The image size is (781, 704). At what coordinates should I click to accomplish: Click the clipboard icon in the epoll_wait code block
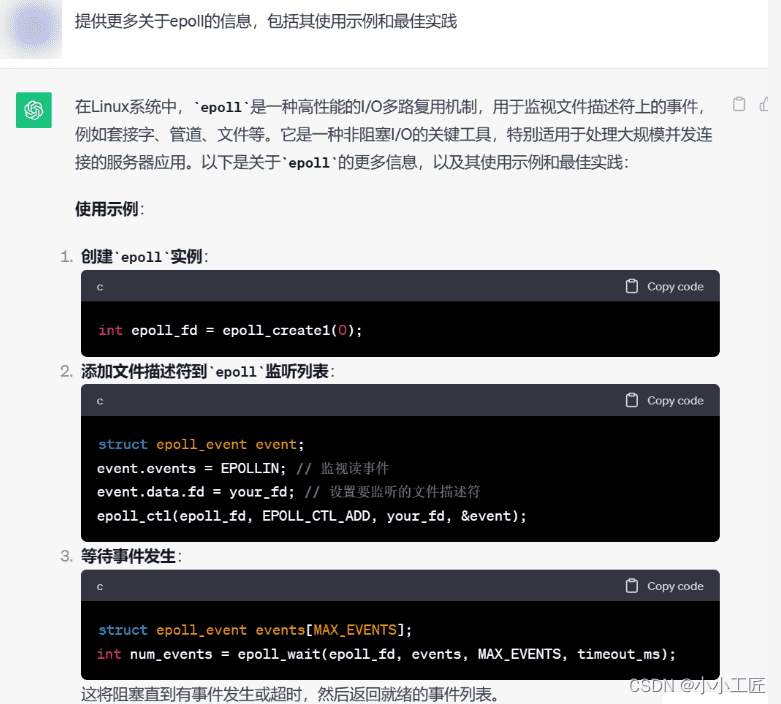632,586
